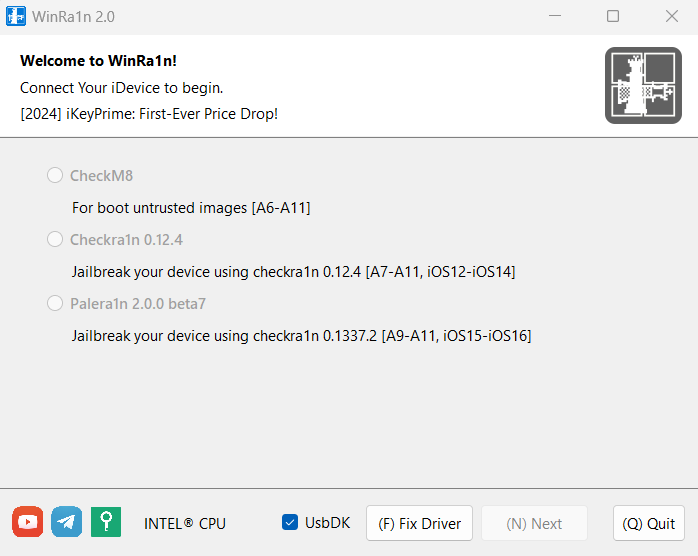Close the WinRa1n 2.0 window
Viewport: 698px width, 556px height.
click(x=672, y=16)
